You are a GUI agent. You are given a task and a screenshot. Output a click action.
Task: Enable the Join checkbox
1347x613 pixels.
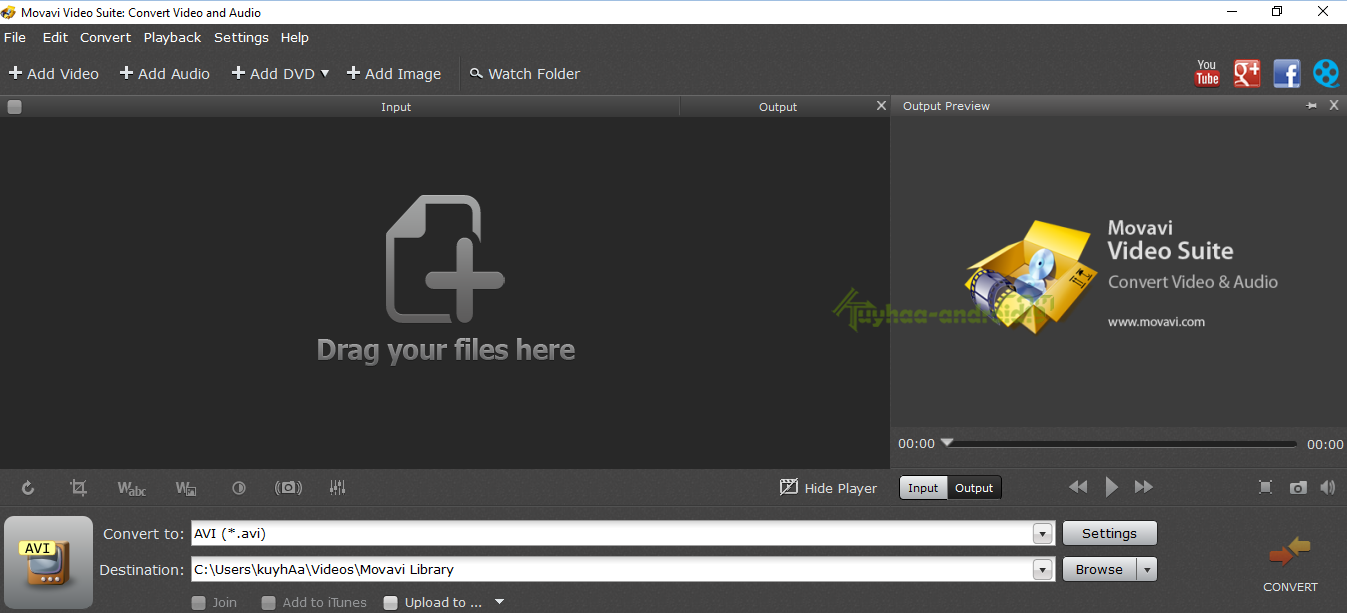pos(199,603)
